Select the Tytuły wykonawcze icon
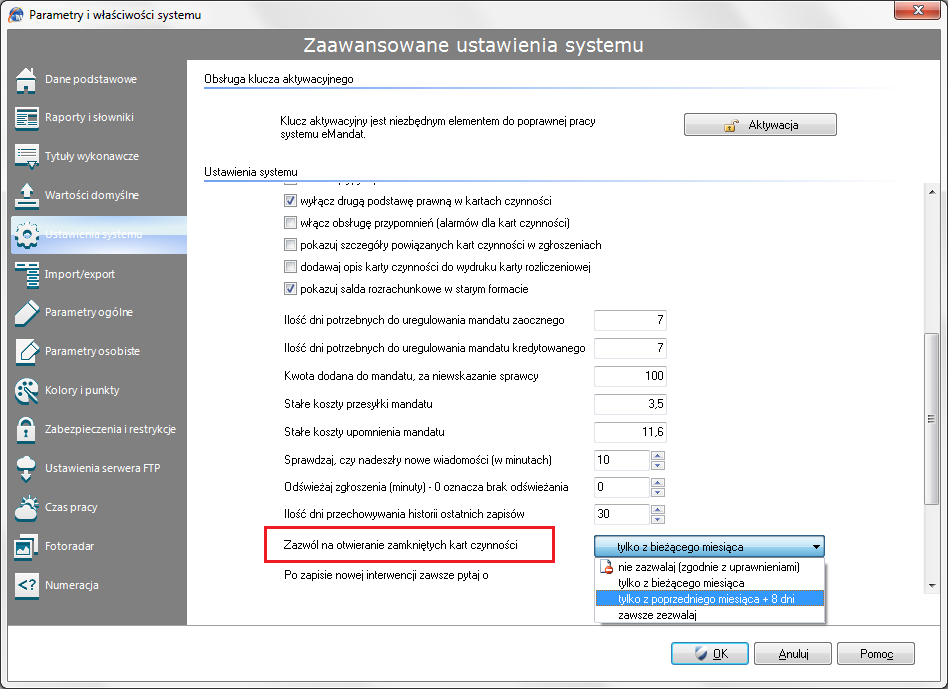The width and height of the screenshot is (948, 689). (x=27, y=157)
